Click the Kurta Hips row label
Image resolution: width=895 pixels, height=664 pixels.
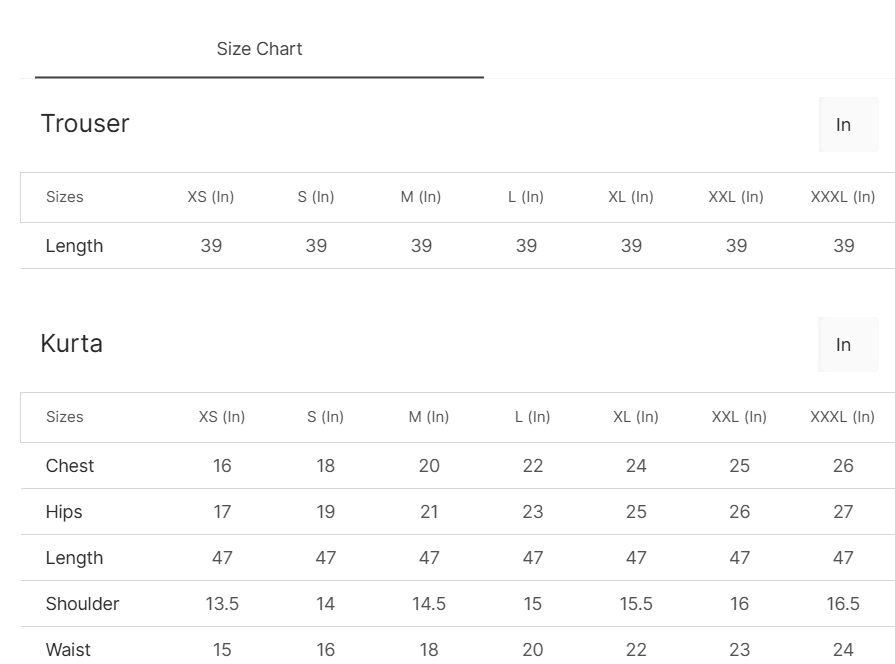point(64,512)
